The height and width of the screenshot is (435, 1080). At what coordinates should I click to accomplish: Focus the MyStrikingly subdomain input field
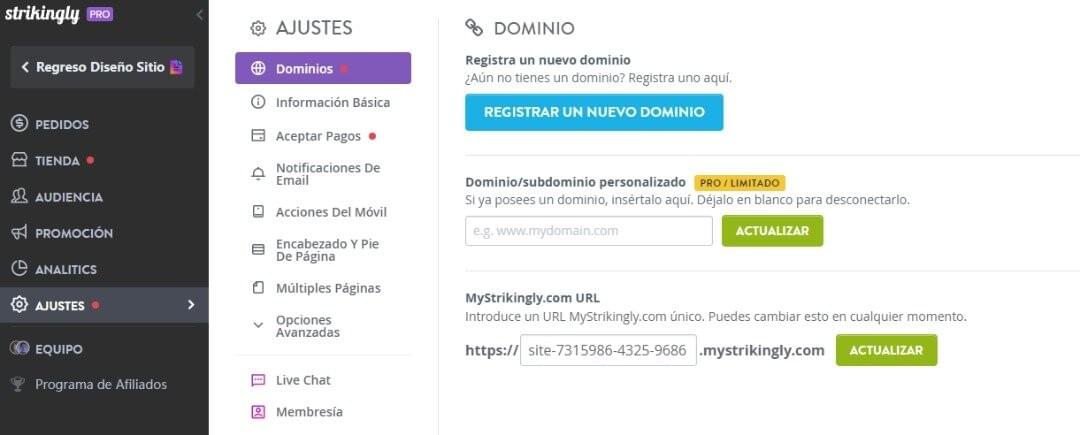click(x=608, y=350)
